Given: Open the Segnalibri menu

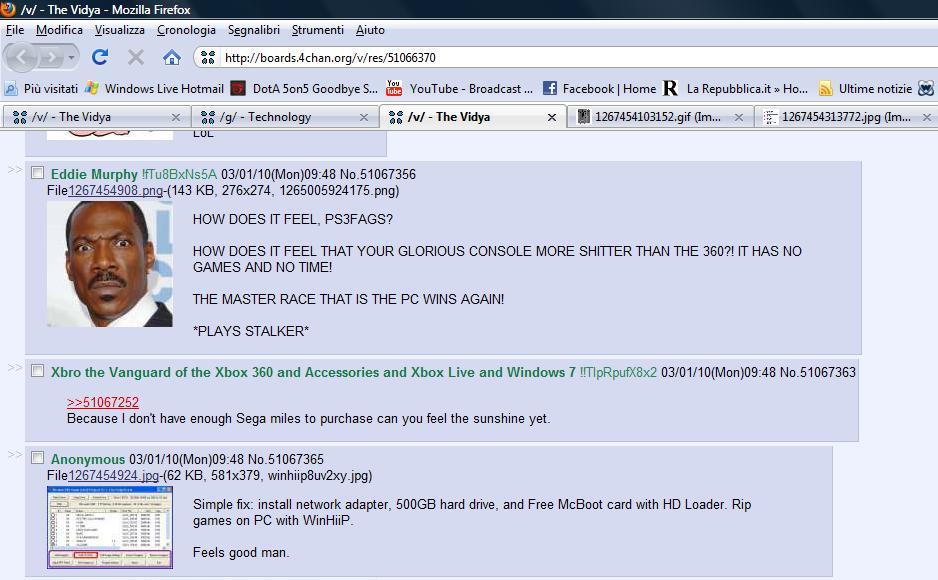Looking at the screenshot, I should pos(254,30).
